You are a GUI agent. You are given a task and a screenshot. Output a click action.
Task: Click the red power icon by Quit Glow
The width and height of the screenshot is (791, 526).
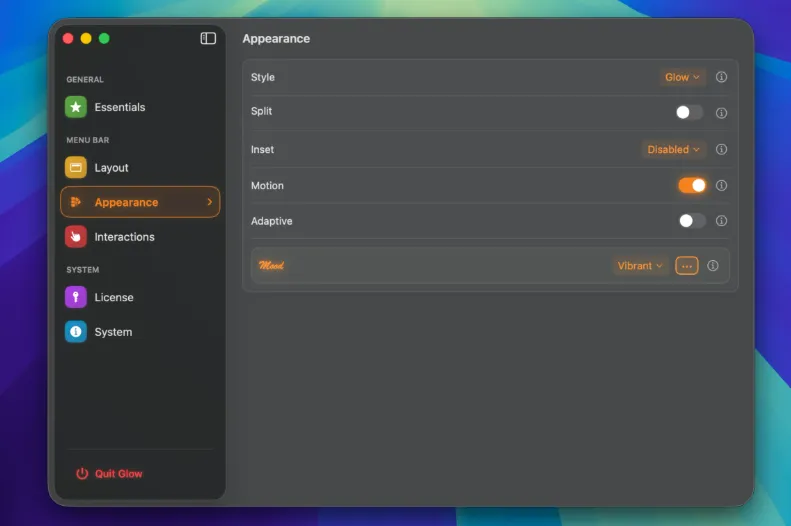coord(82,474)
